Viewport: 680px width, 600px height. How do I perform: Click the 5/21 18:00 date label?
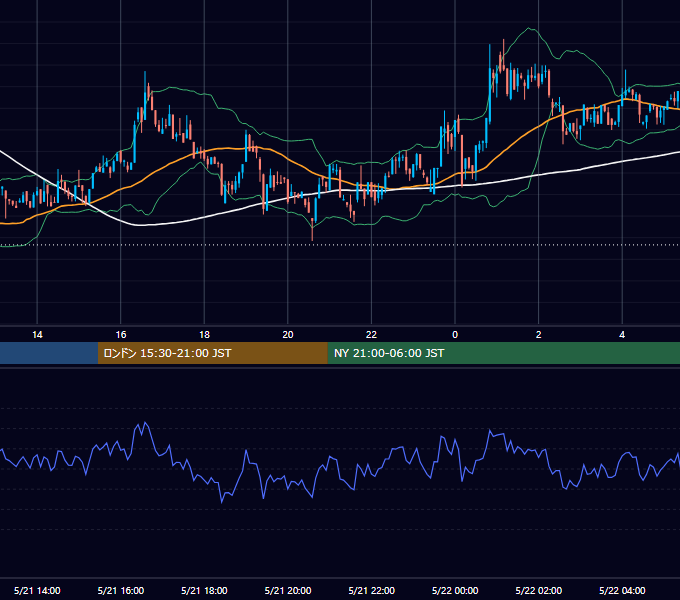click(204, 590)
